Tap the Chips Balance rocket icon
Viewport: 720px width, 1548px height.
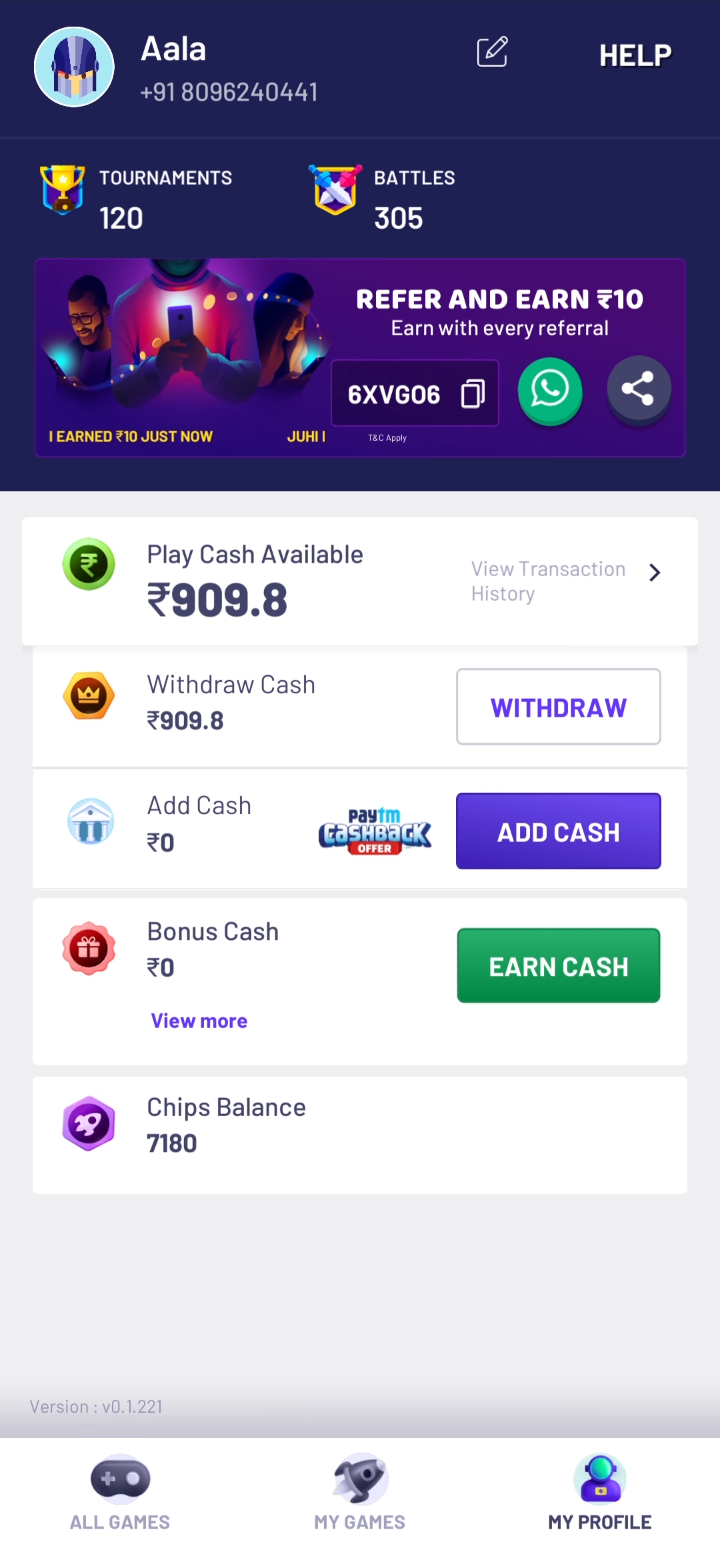[x=89, y=1124]
